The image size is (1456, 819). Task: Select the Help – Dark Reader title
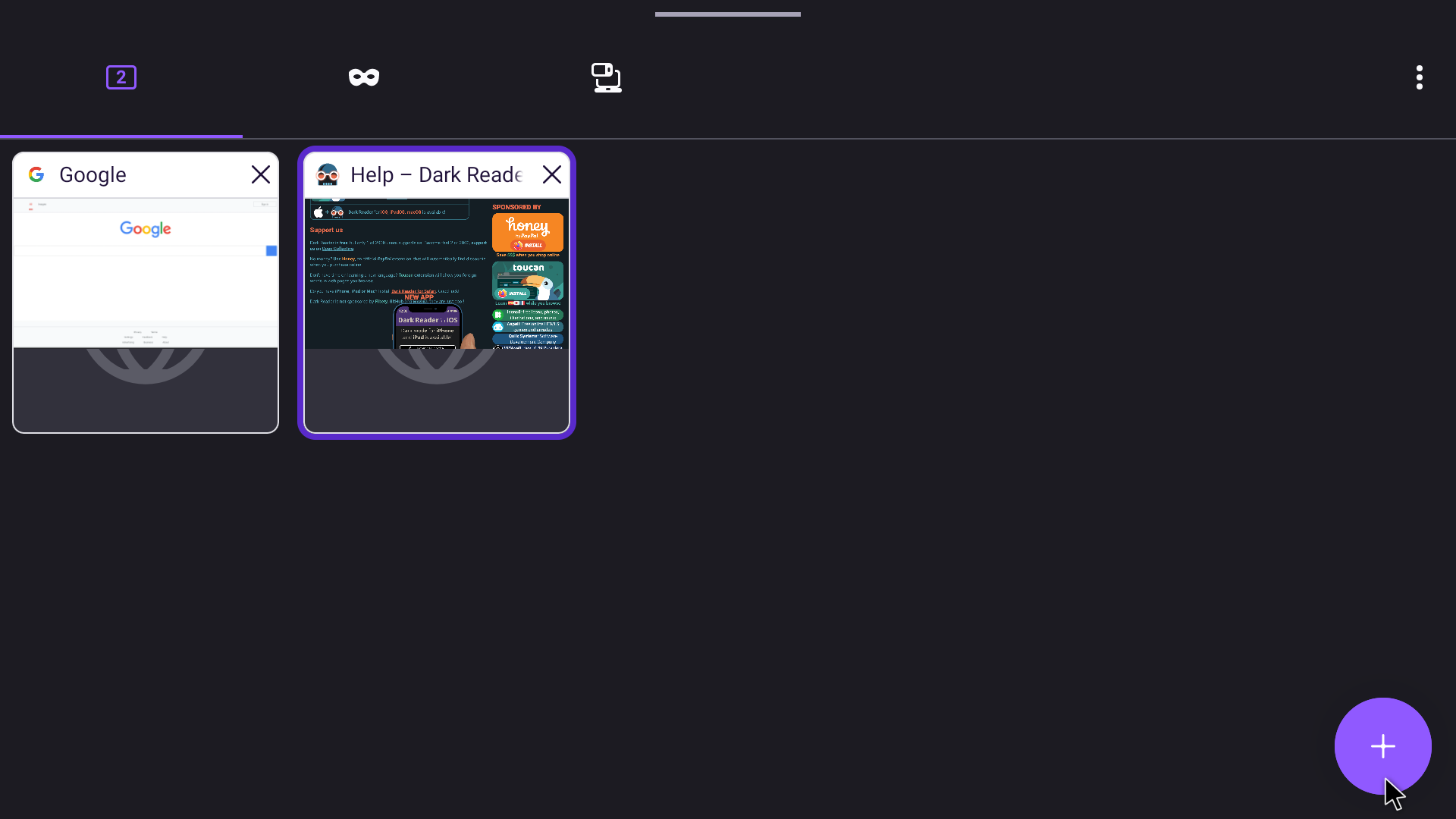point(436,175)
